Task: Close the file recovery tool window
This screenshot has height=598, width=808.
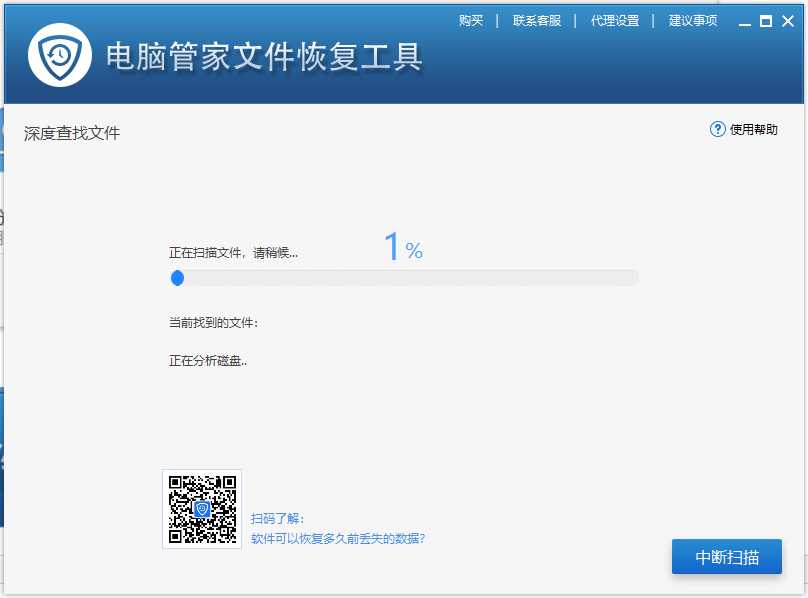Action: 787,21
